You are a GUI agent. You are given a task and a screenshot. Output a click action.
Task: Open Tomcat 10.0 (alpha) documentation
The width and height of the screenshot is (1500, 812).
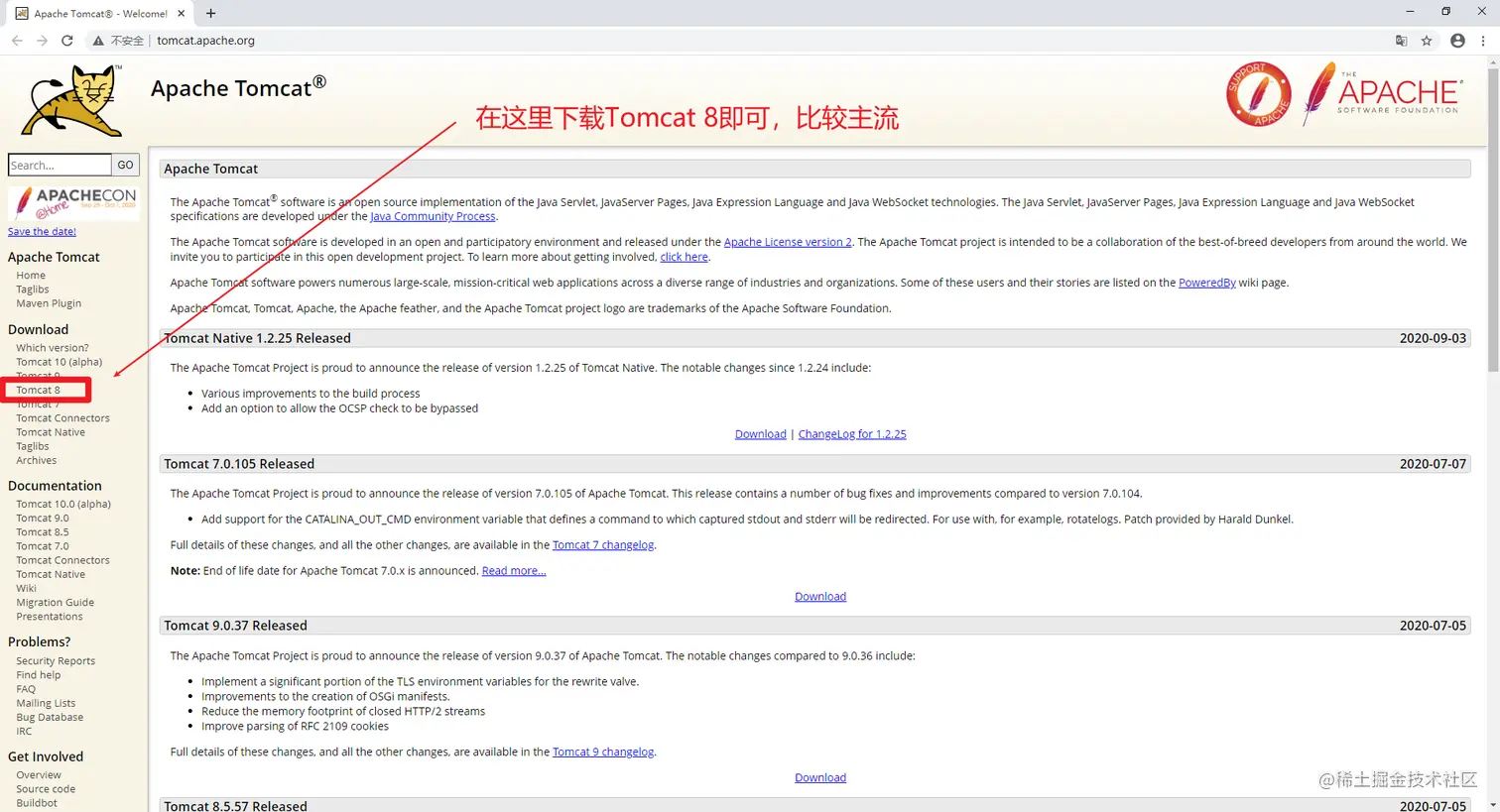[x=63, y=504]
